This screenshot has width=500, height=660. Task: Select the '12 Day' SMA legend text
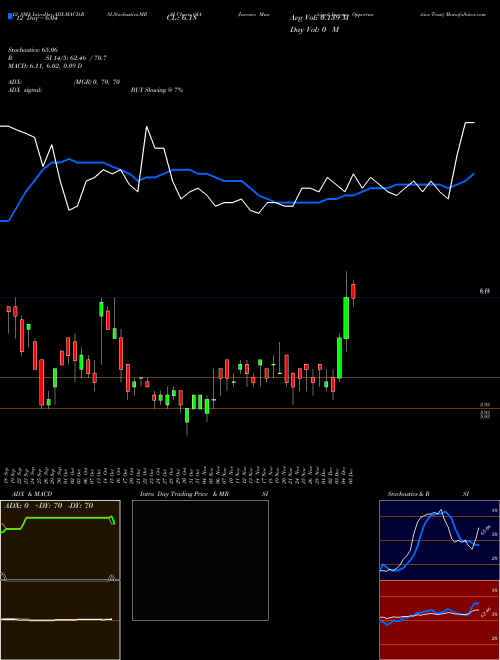pyautogui.click(x=37, y=18)
